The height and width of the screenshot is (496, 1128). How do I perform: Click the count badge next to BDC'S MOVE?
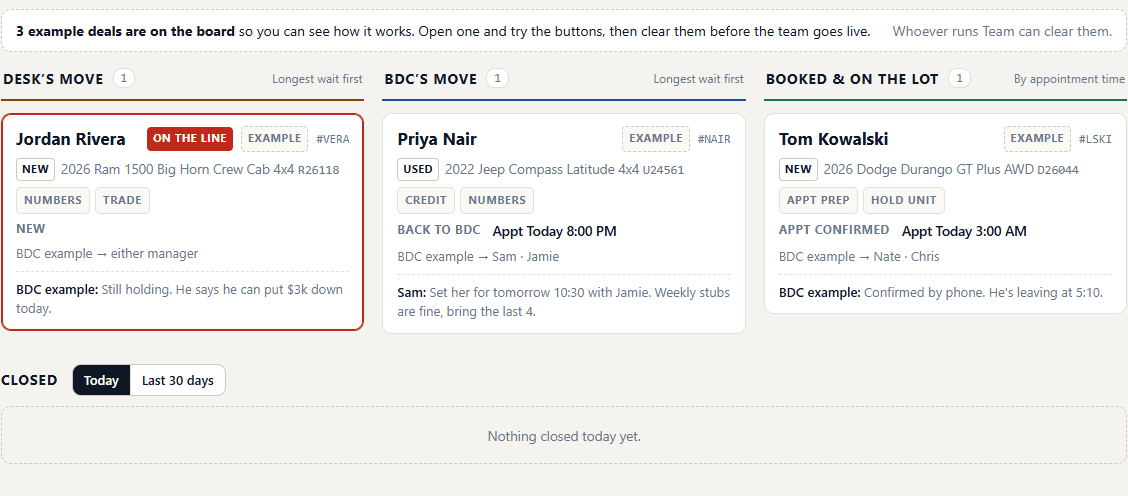point(497,78)
